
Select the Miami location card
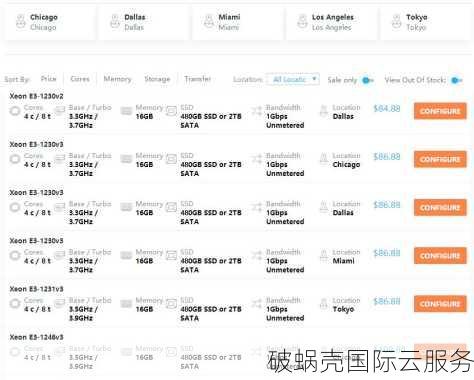click(x=238, y=22)
